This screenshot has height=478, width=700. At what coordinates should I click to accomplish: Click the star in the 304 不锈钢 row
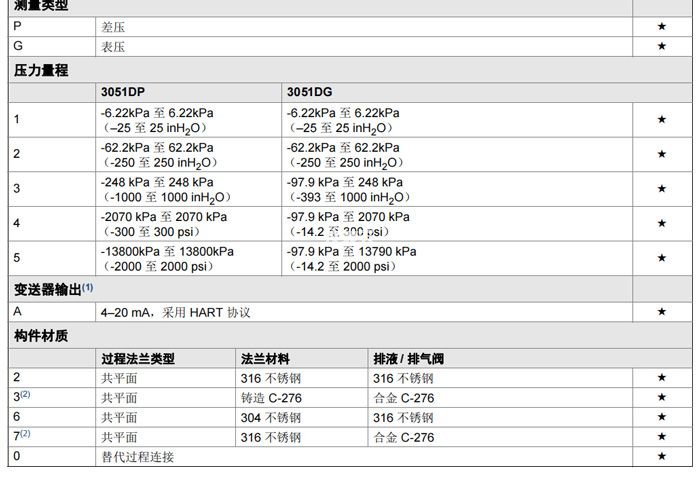click(662, 417)
